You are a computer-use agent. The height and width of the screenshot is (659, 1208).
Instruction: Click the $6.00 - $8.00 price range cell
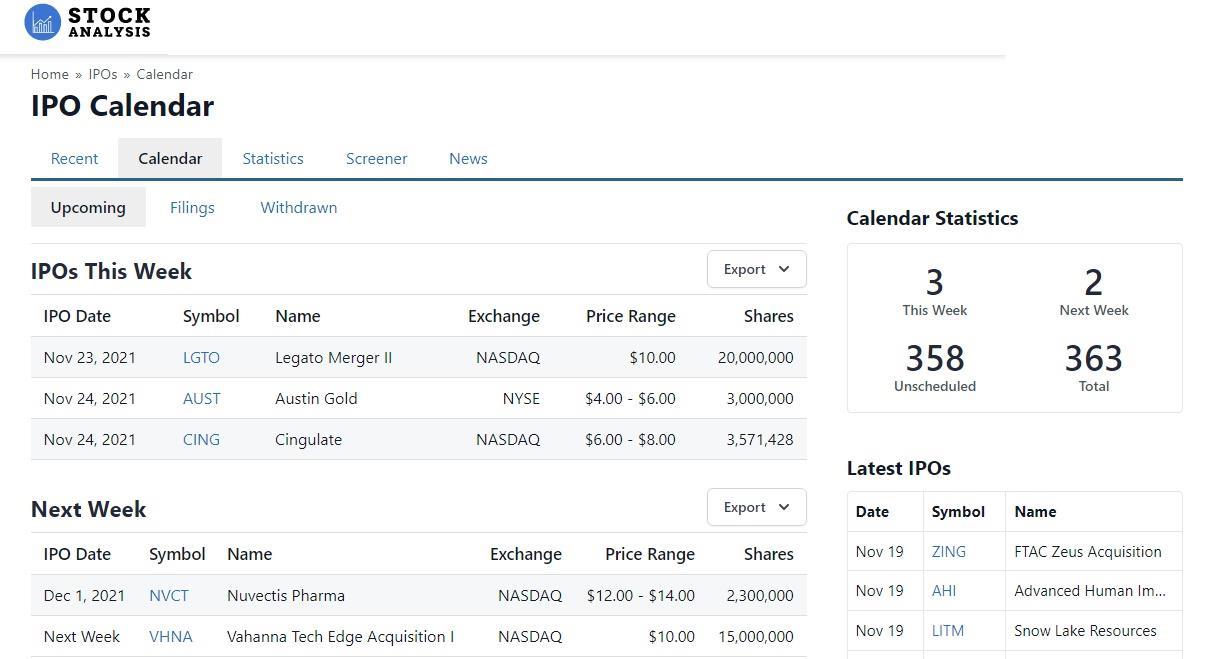point(630,439)
